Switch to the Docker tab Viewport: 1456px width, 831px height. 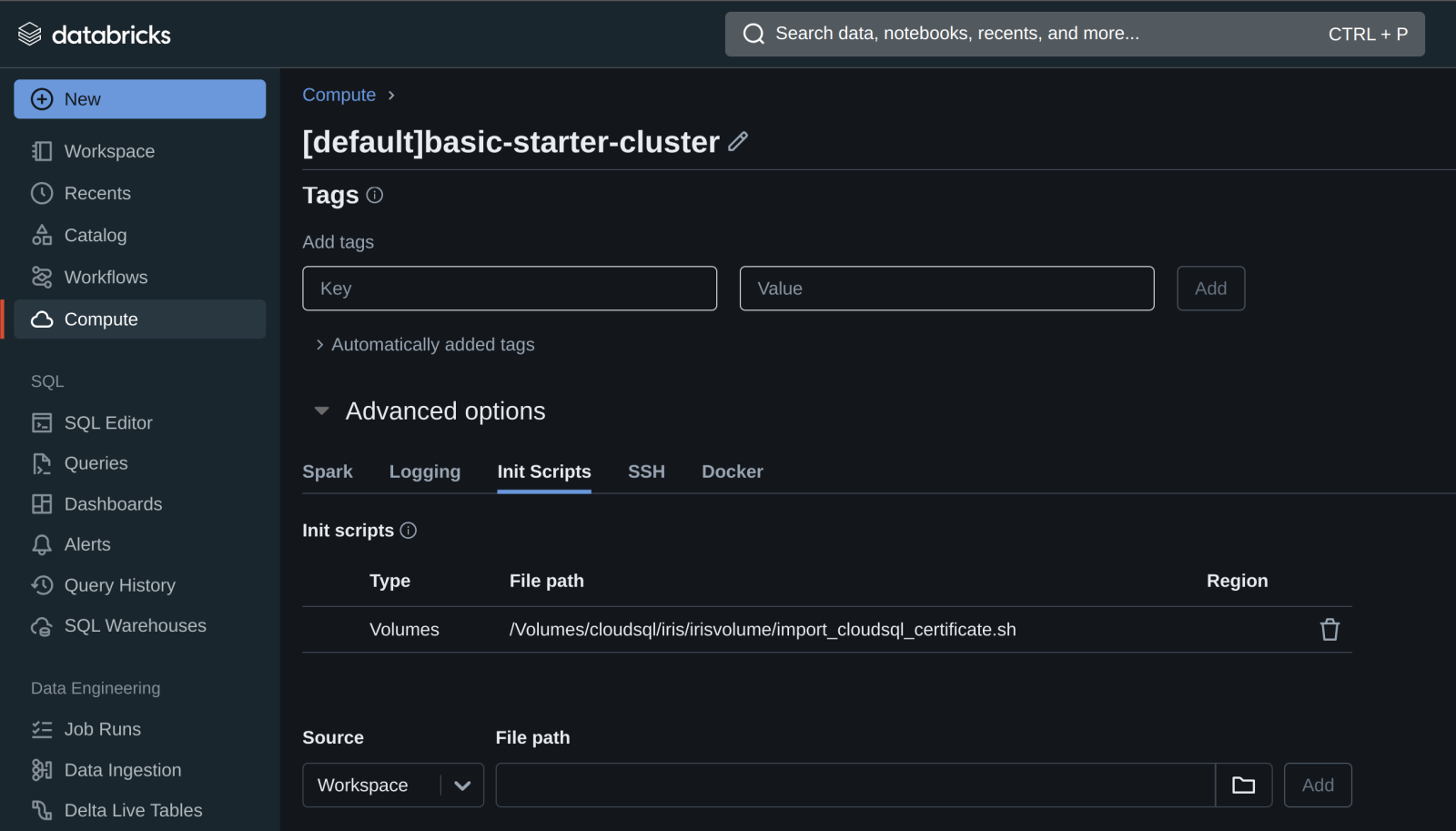[x=732, y=471]
